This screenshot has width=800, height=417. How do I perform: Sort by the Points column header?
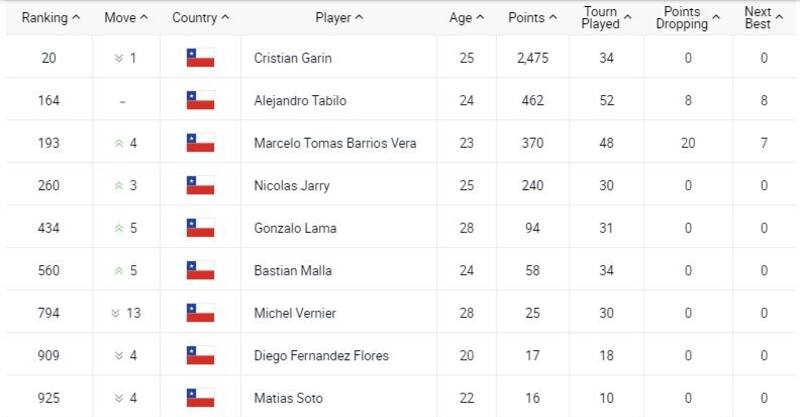pos(531,18)
